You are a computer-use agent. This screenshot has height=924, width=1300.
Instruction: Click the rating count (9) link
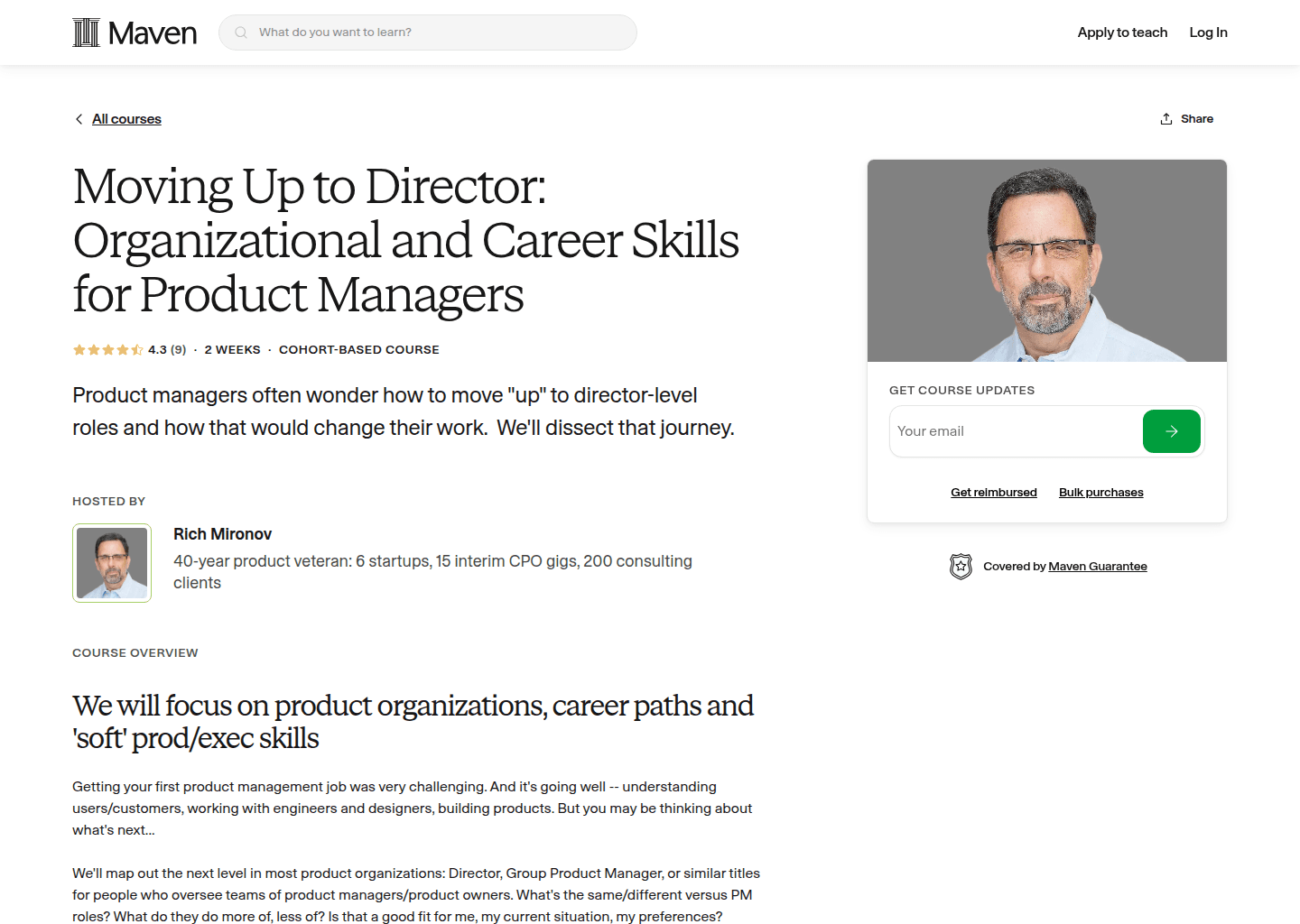pos(178,349)
